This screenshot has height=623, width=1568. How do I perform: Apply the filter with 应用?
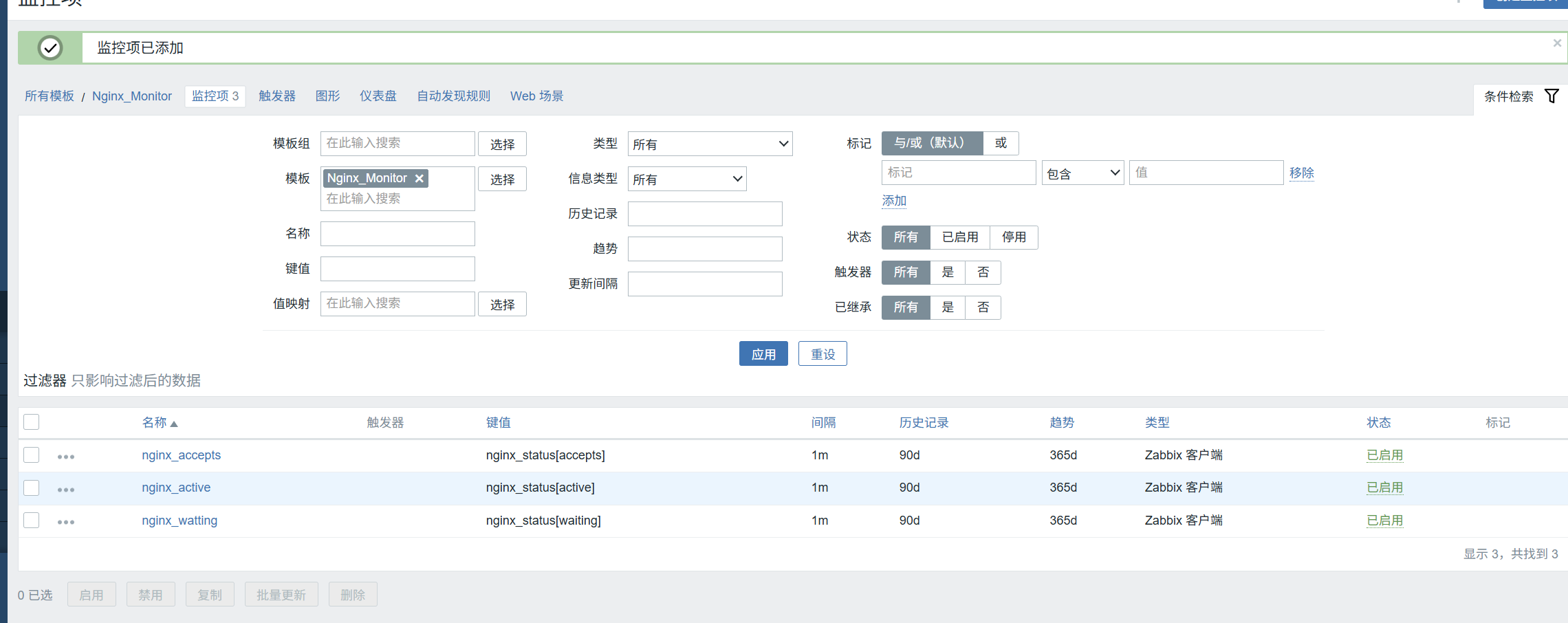pyautogui.click(x=763, y=353)
